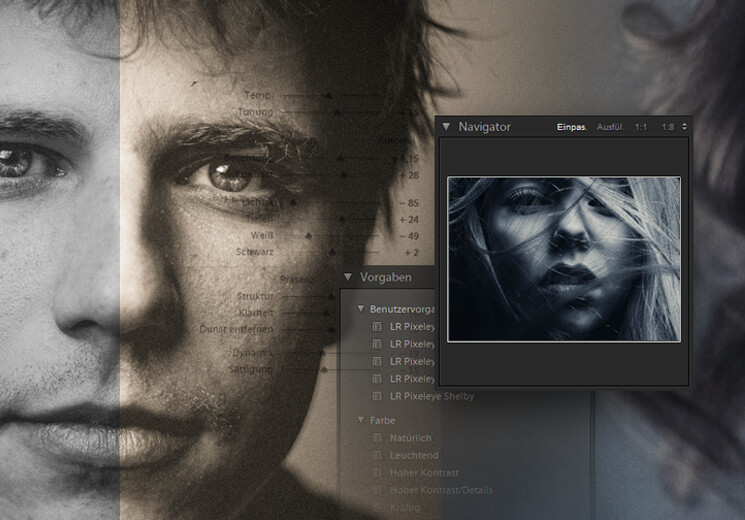Click the preset icon beside Leuchtend
Image resolution: width=745 pixels, height=520 pixels.
(x=377, y=455)
